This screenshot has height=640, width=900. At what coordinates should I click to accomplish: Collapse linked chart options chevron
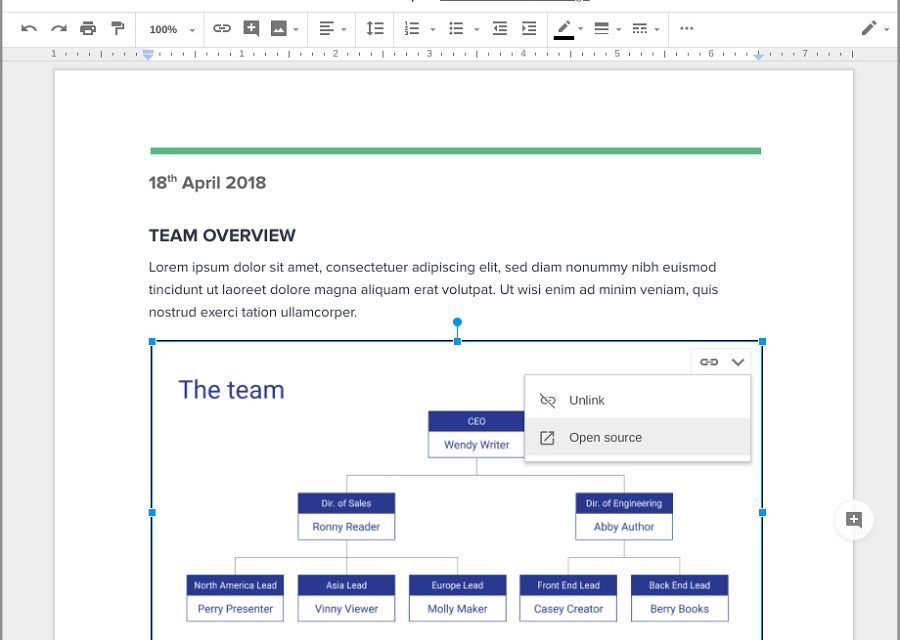(x=738, y=362)
